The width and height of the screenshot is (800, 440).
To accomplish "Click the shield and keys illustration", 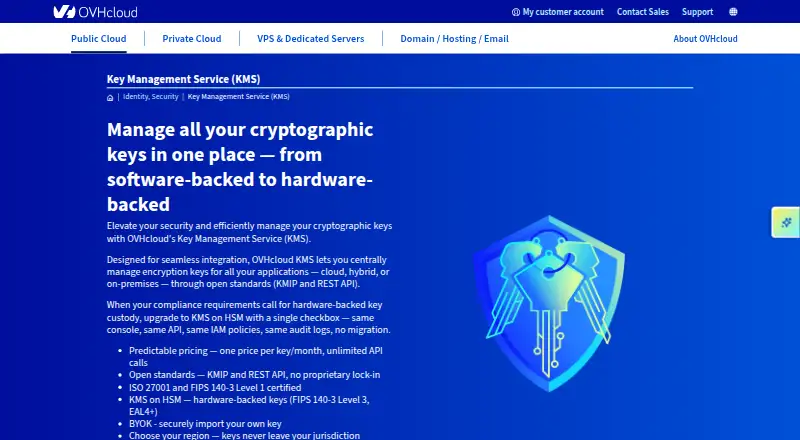I will pos(549,304).
